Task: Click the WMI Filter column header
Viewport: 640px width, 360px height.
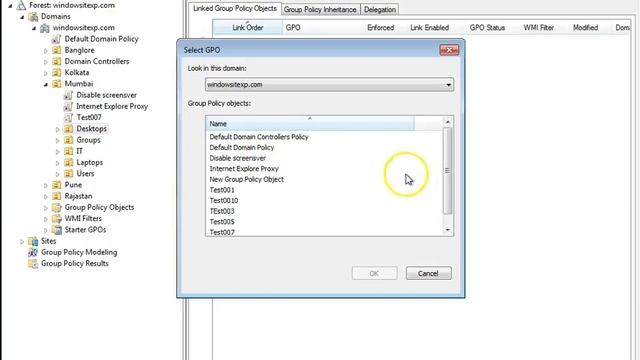Action: [x=539, y=27]
